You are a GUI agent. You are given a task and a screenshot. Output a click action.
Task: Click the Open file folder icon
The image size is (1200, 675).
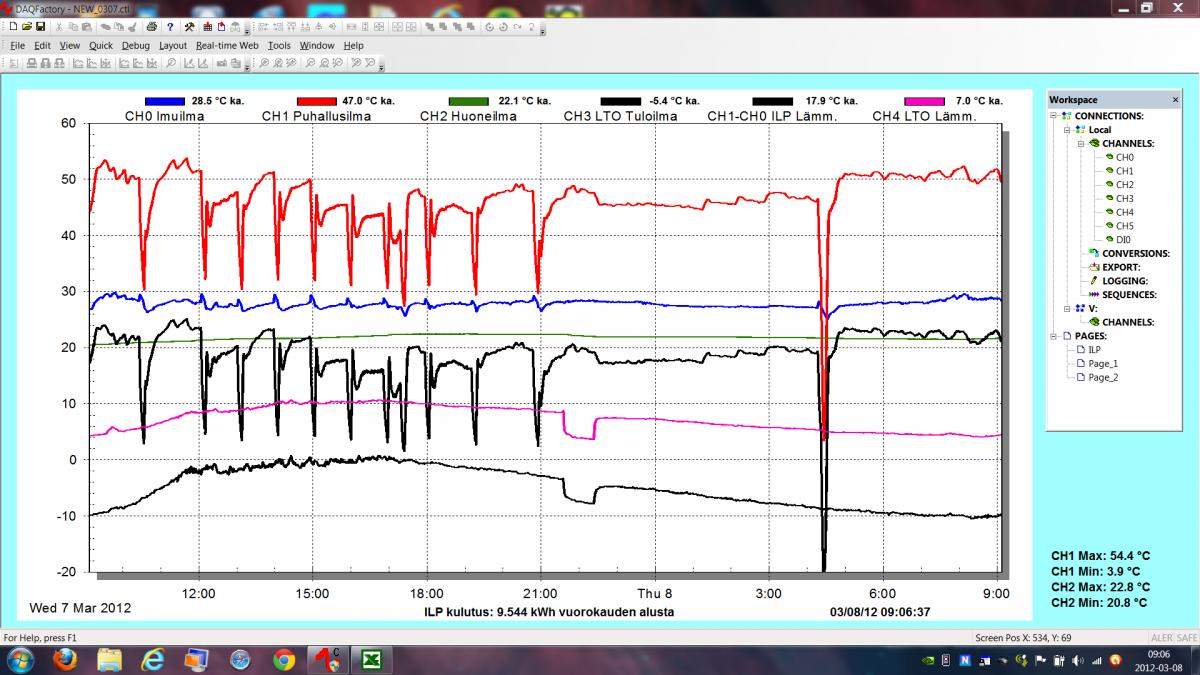tap(27, 27)
